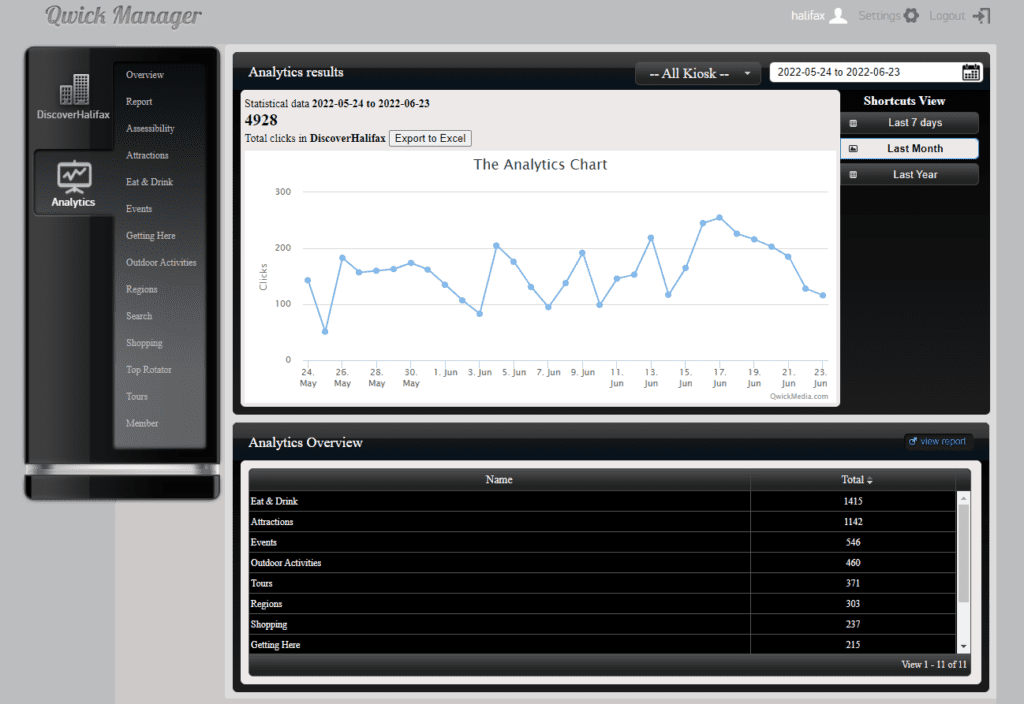
Task: Open the Attractions row in Analytics Overview
Action: tap(274, 521)
